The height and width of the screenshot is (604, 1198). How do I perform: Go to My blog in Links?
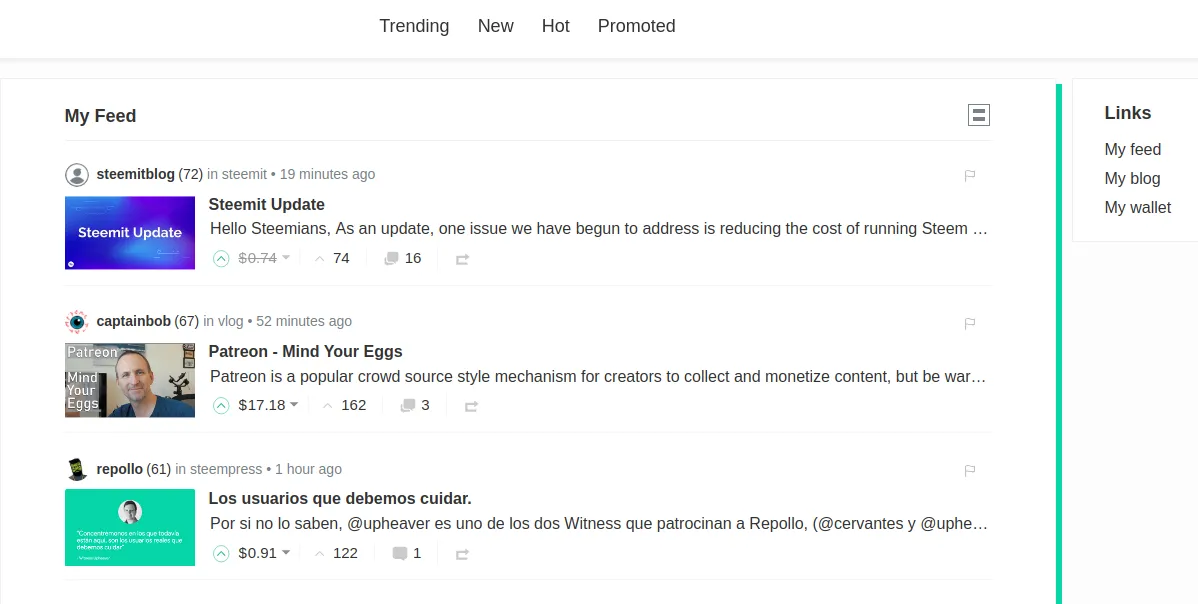(1132, 179)
